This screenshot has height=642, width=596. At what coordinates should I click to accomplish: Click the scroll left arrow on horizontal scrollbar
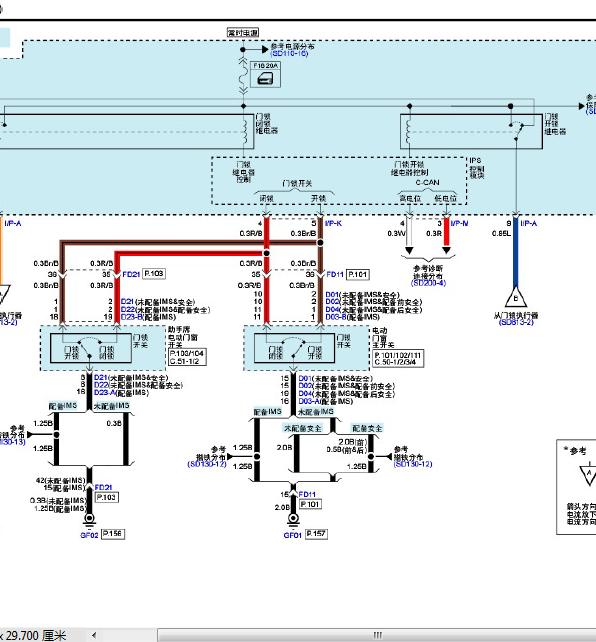95,635
